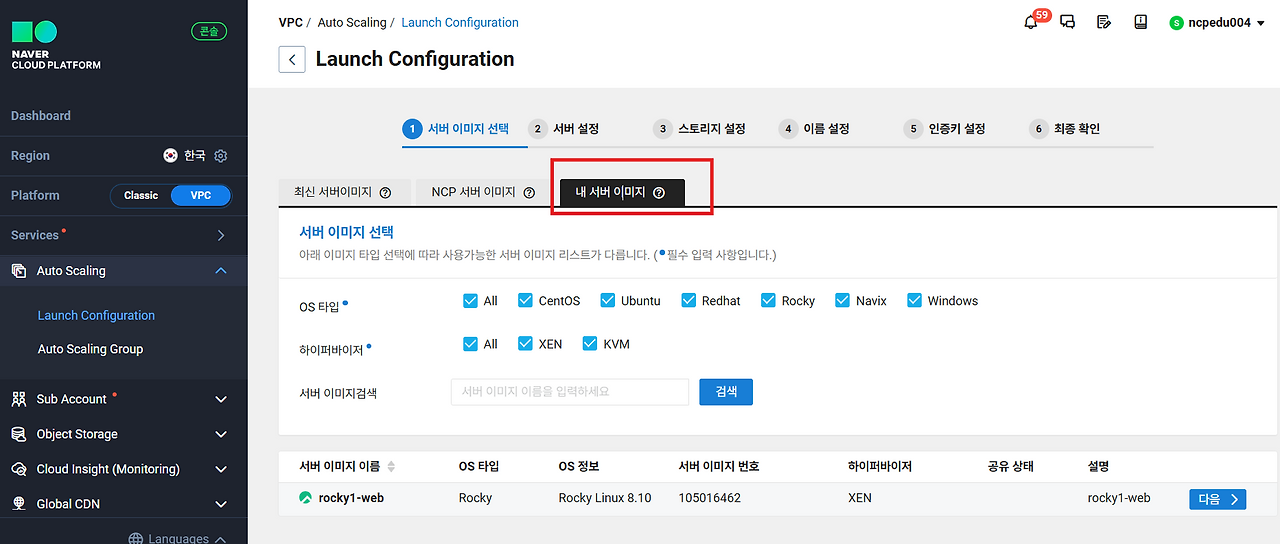Collapse the Auto Scaling menu chevron
The image size is (1280, 544).
tap(221, 271)
